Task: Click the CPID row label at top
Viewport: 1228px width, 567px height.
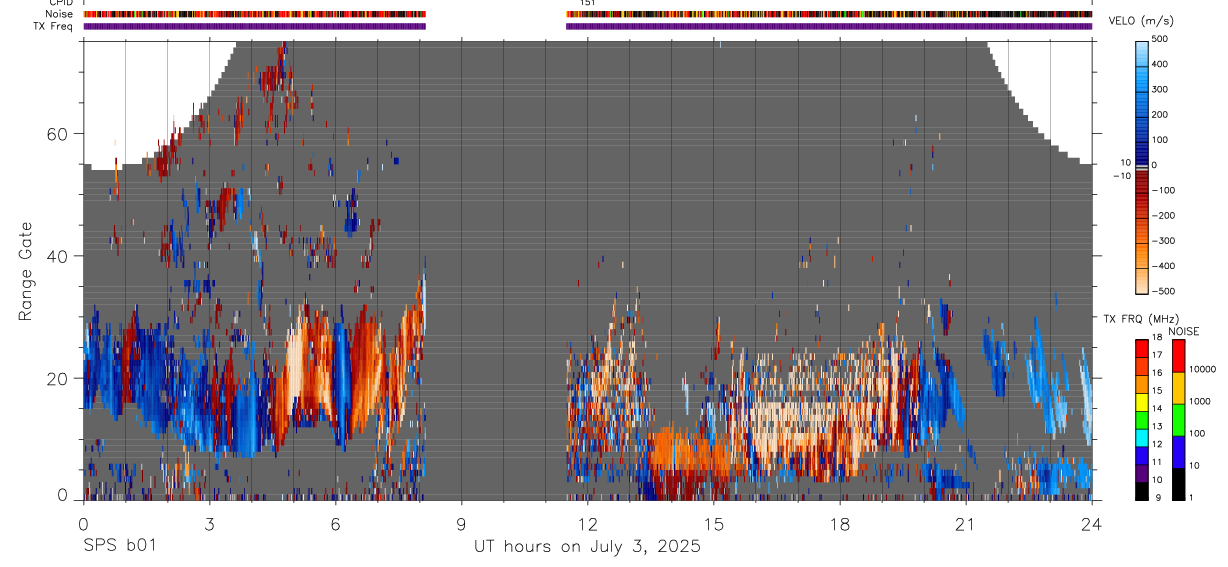Action: point(61,3)
